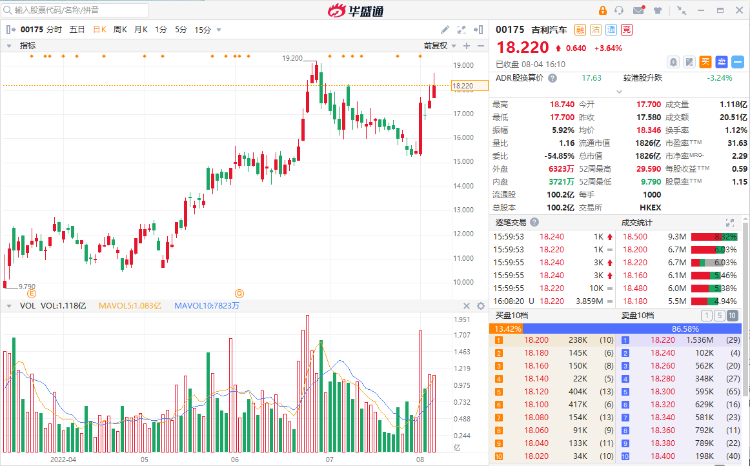This screenshot has width=750, height=466.
Task: Open ADR conversion price help icon
Action: [552, 78]
